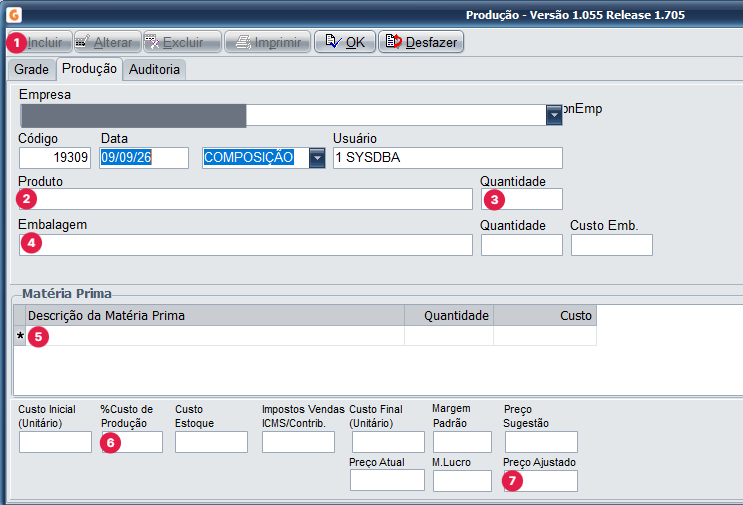The image size is (743, 505).
Task: Click the Quantidade column header in grid
Action: (449, 316)
